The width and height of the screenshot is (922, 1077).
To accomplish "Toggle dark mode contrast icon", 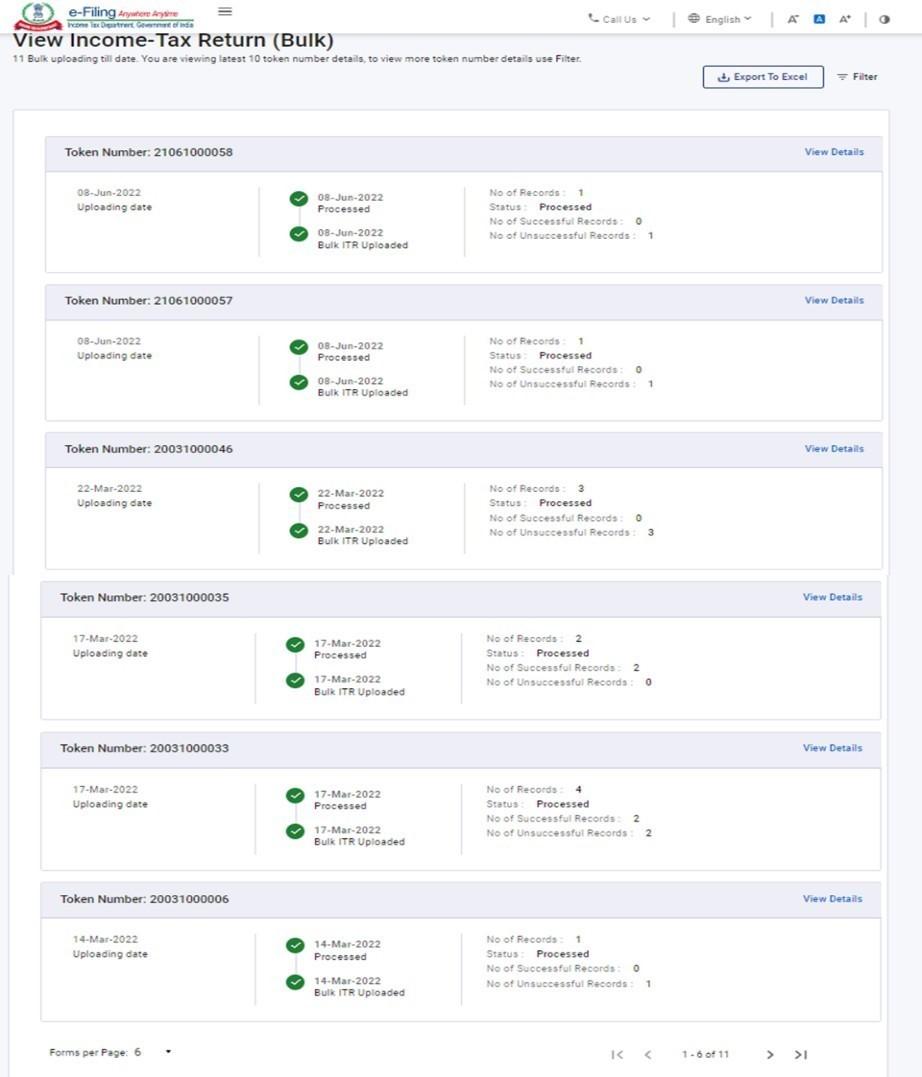I will pos(883,17).
